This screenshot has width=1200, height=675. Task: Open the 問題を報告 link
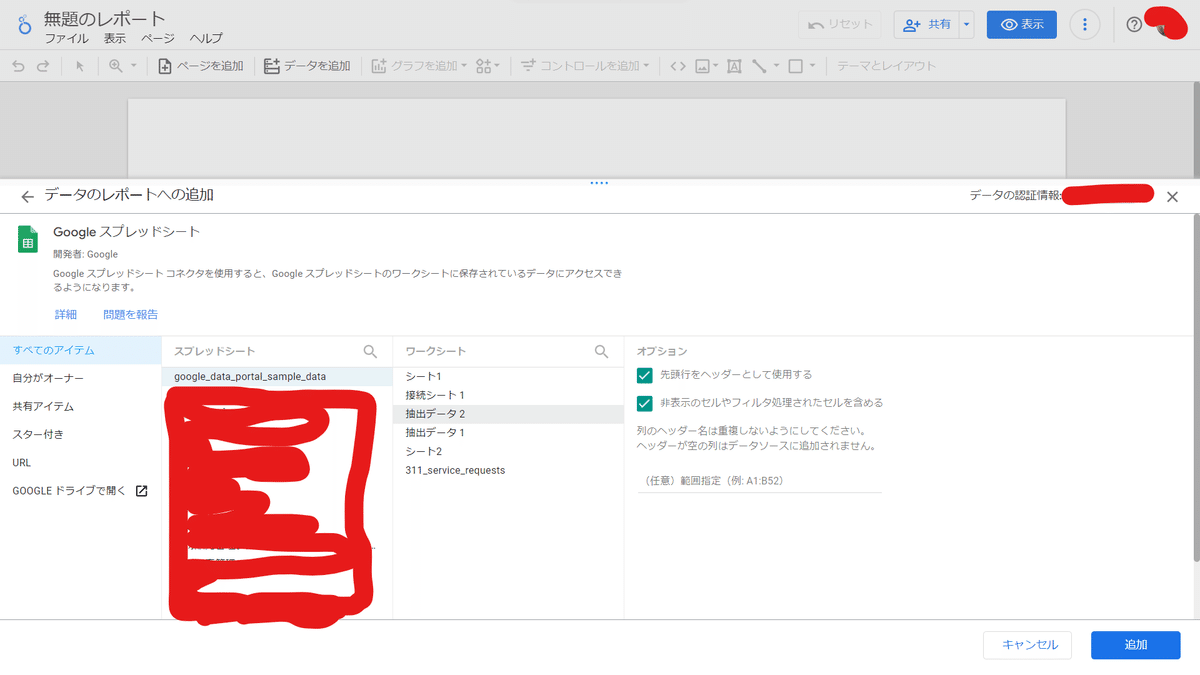(x=130, y=314)
